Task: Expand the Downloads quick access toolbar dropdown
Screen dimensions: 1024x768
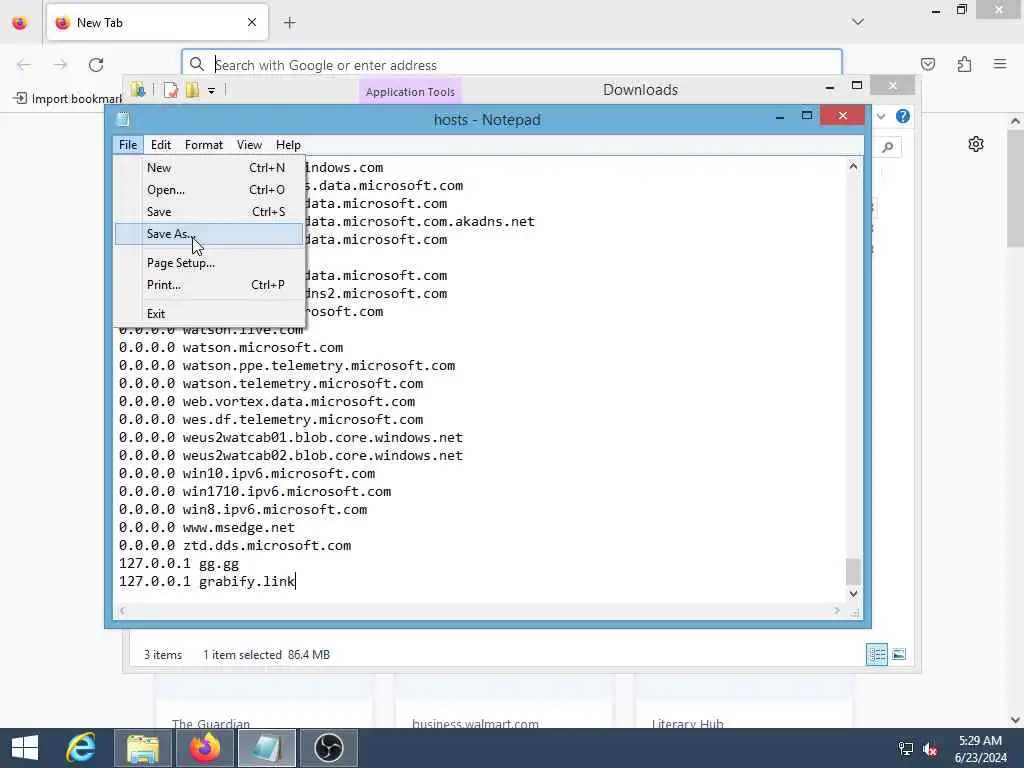Action: pyautogui.click(x=212, y=91)
